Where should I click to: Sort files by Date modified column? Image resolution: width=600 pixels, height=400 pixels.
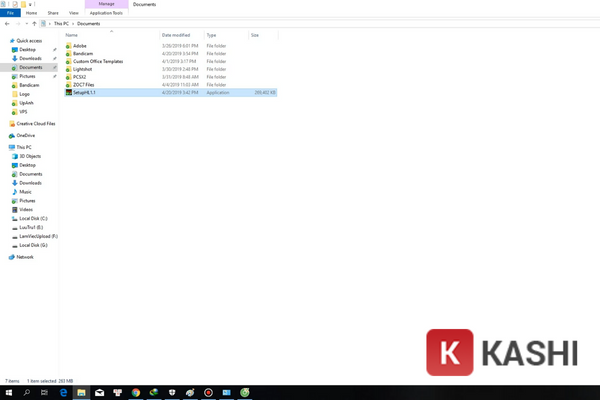click(x=176, y=35)
